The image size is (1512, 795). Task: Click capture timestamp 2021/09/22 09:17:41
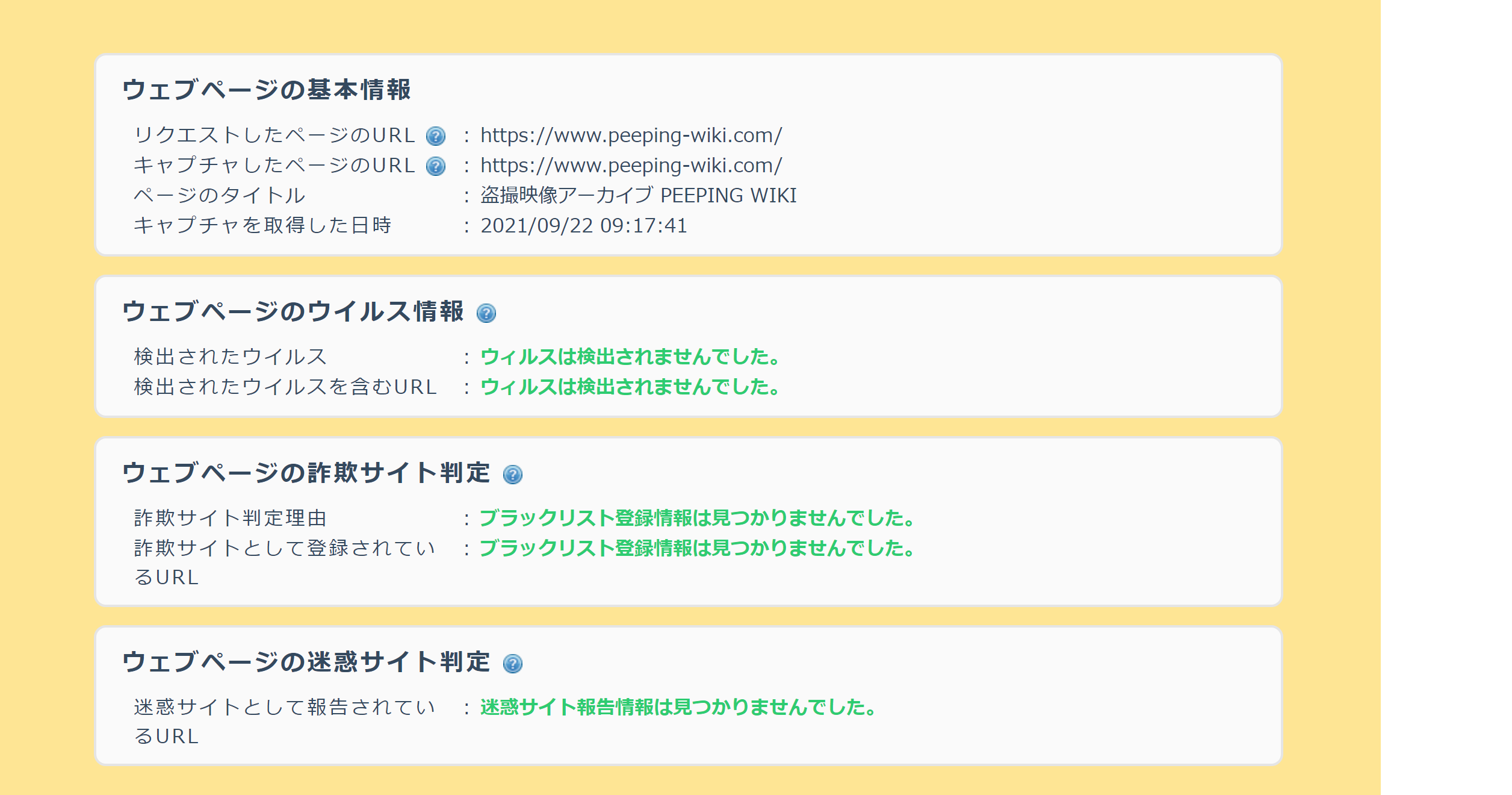[x=583, y=226]
